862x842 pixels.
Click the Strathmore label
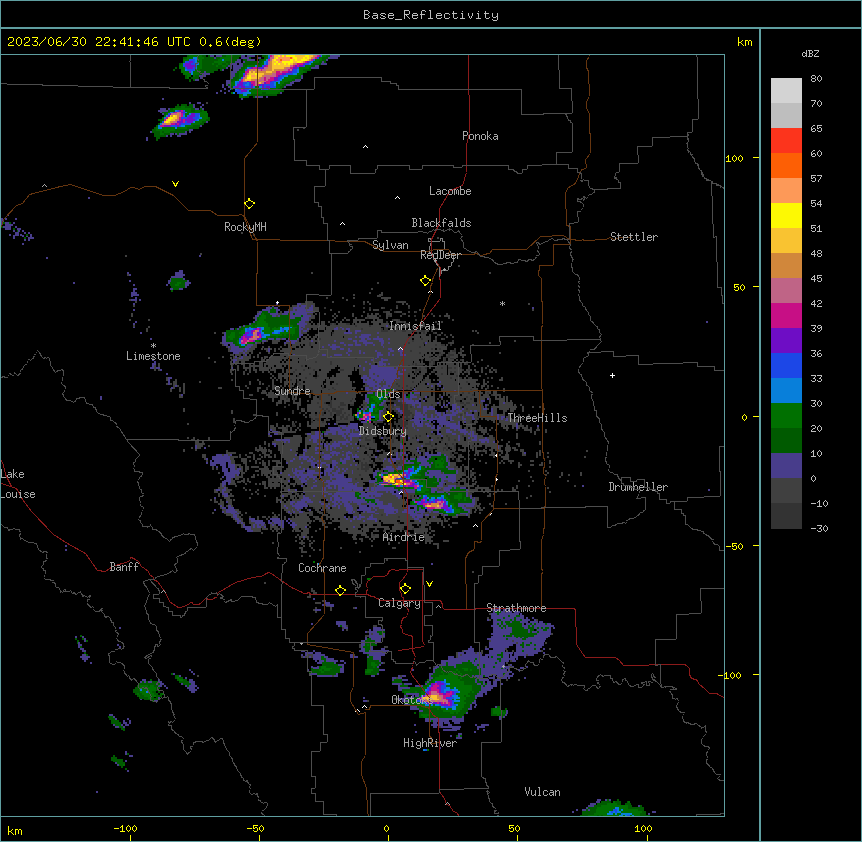point(516,608)
